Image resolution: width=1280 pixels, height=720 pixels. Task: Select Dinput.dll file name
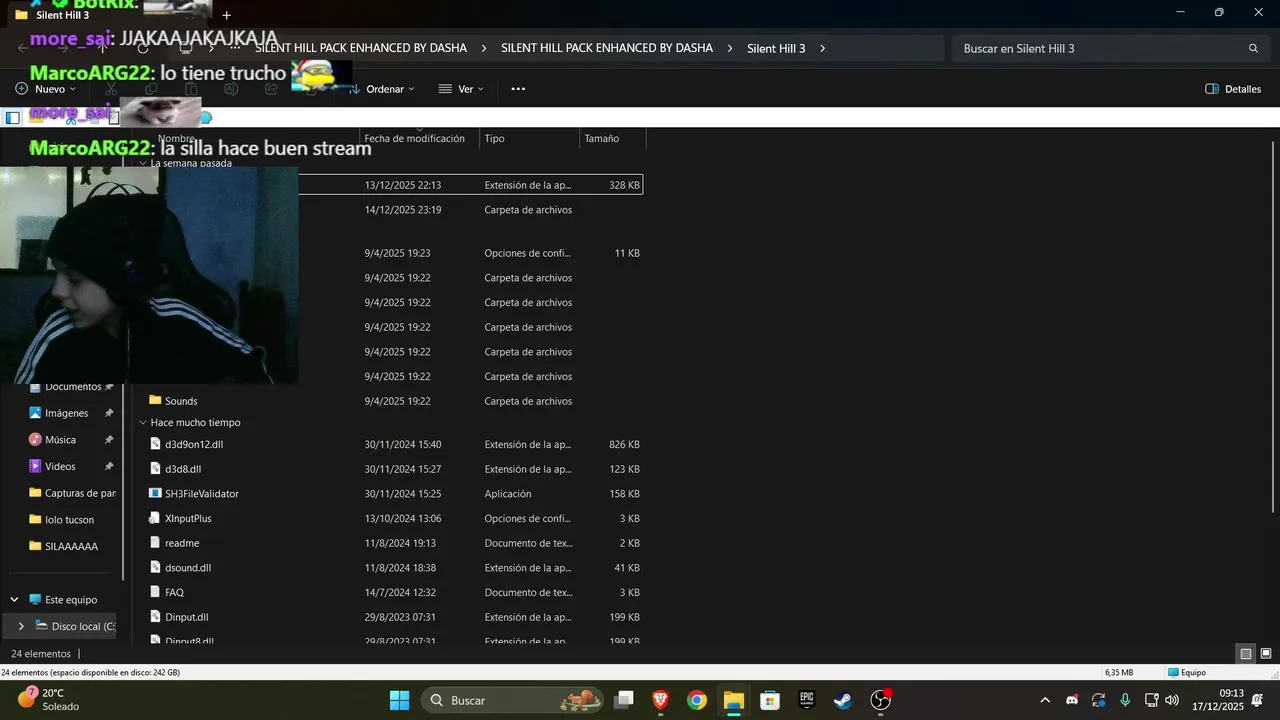[186, 617]
